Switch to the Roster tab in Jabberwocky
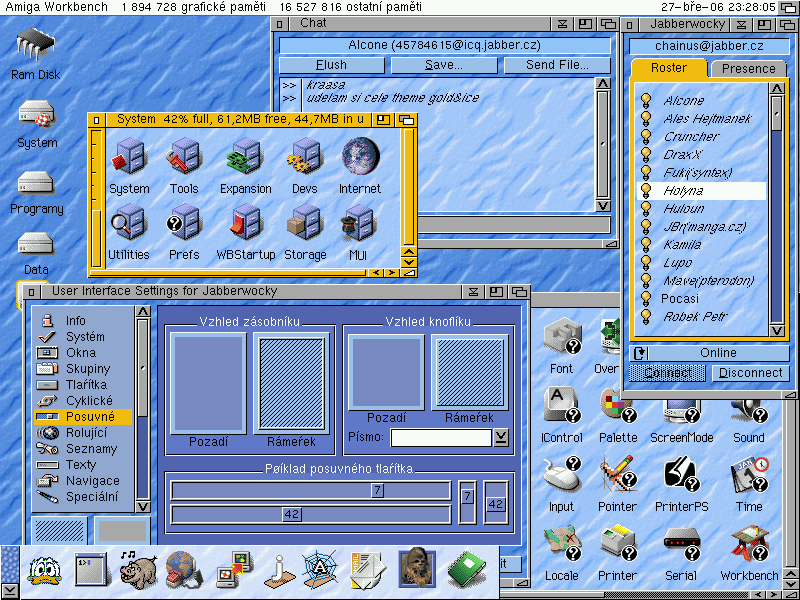The width and height of the screenshot is (800, 600). [669, 68]
